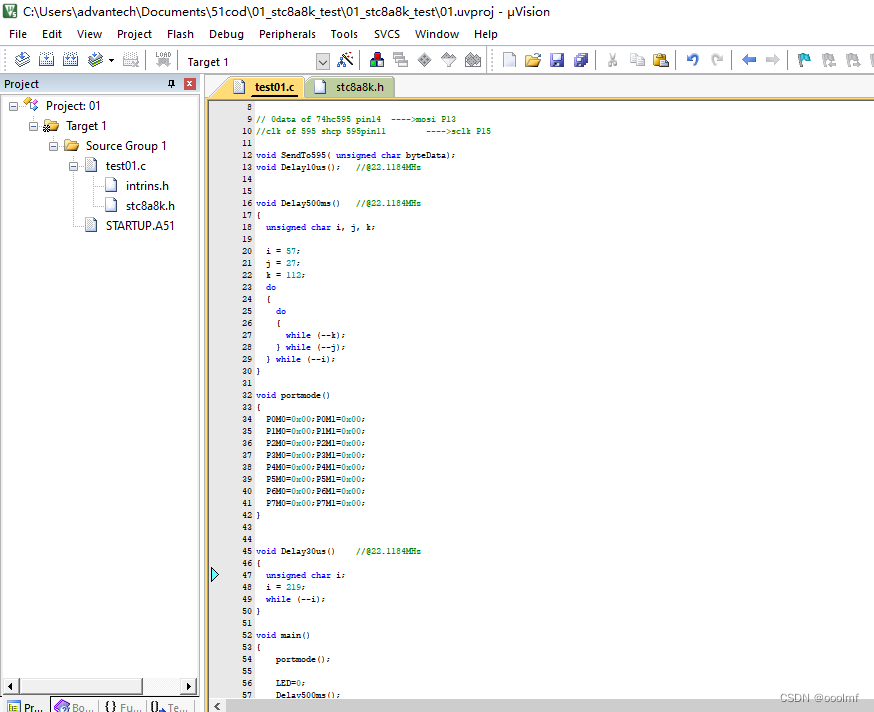Open Options for Target with magic wand icon

[x=345, y=59]
